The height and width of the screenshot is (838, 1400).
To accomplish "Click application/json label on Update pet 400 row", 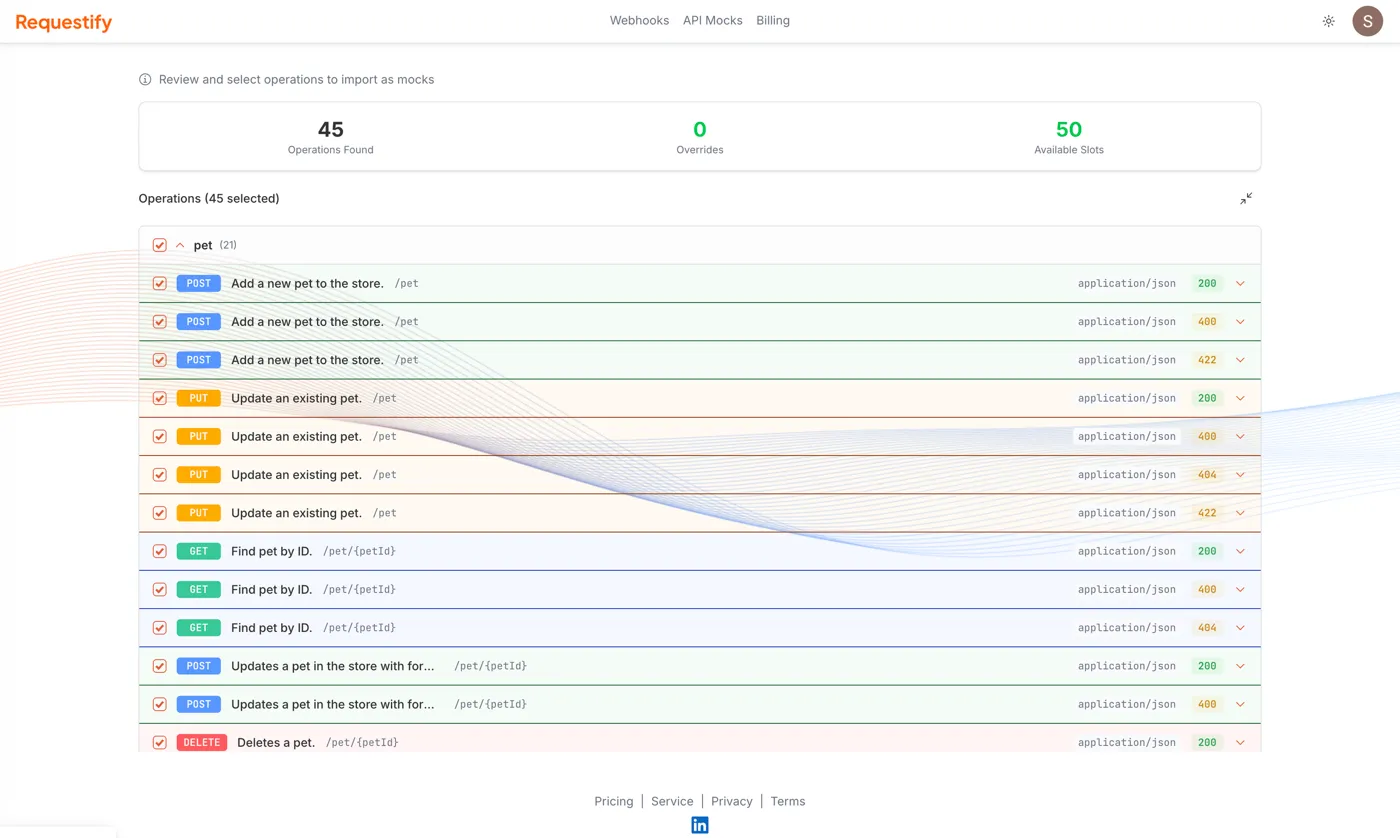I will pyautogui.click(x=1127, y=436).
